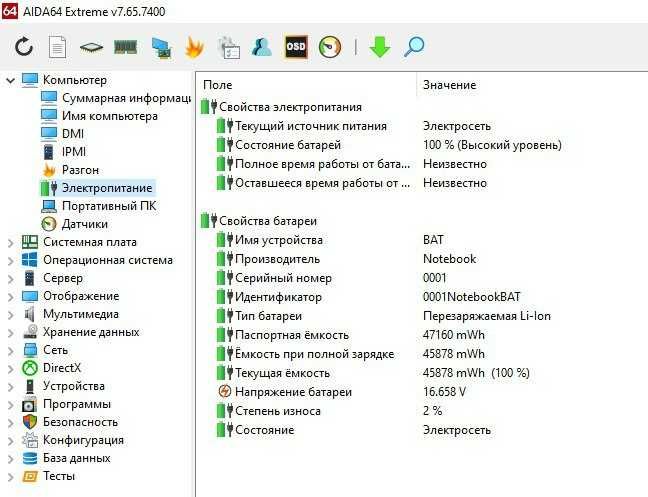Select the Ёмкость при полной зарядке row
This screenshot has width=648, height=497.
(351, 354)
